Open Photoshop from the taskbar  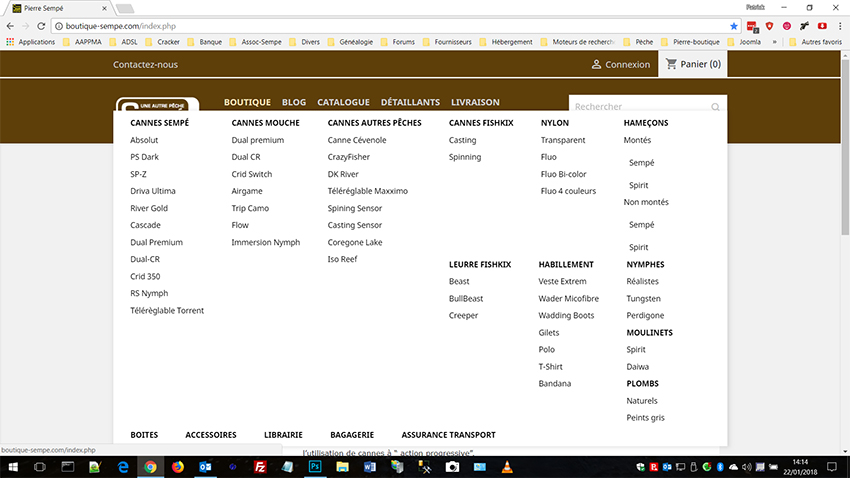[x=315, y=467]
